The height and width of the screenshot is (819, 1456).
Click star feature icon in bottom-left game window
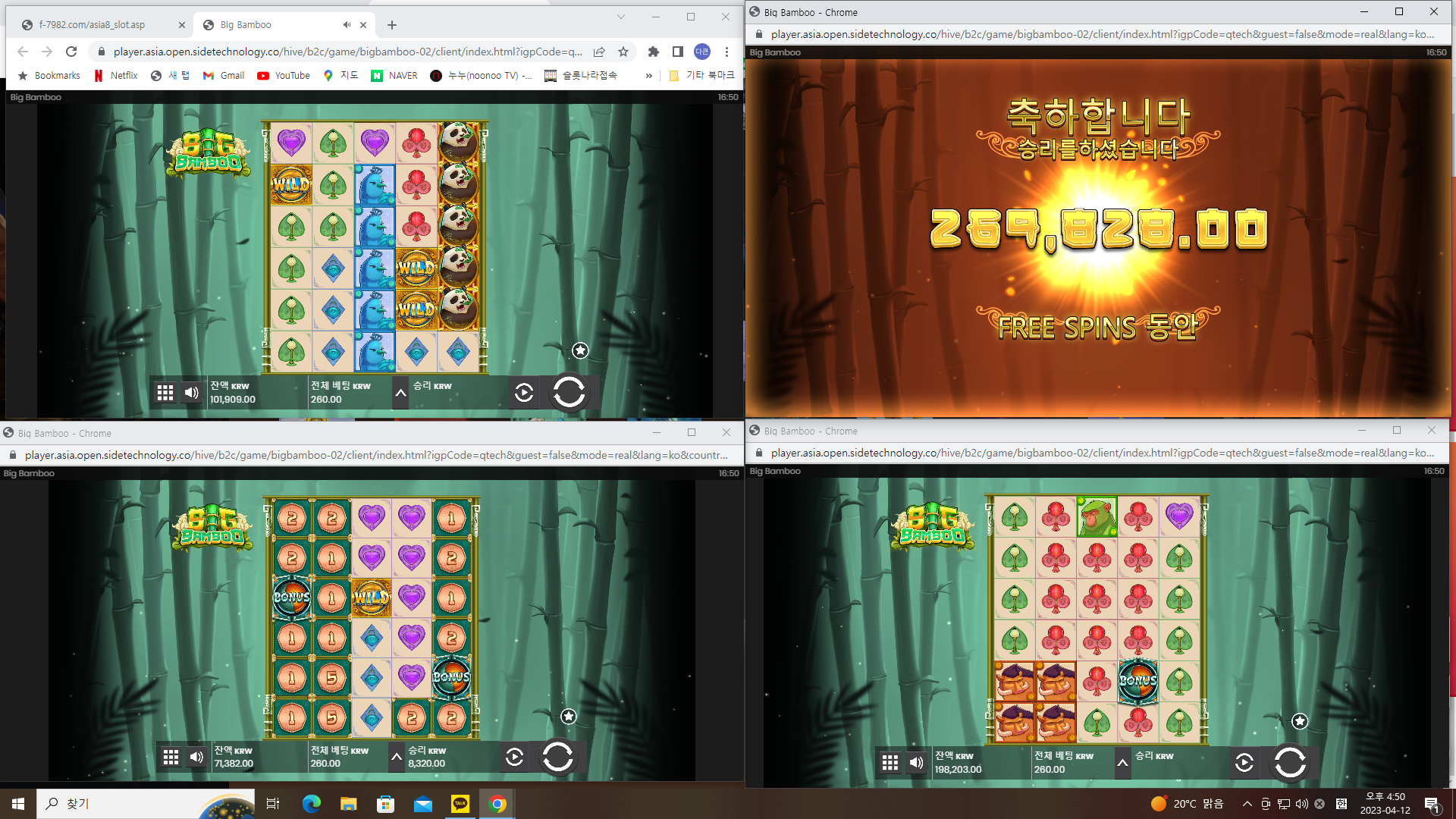pyautogui.click(x=569, y=717)
